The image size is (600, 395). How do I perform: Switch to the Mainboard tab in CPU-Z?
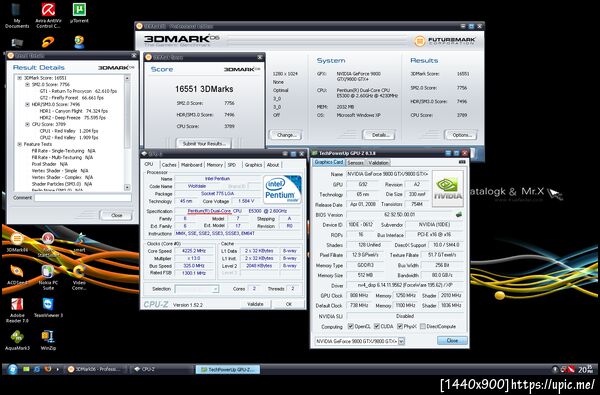[191, 165]
